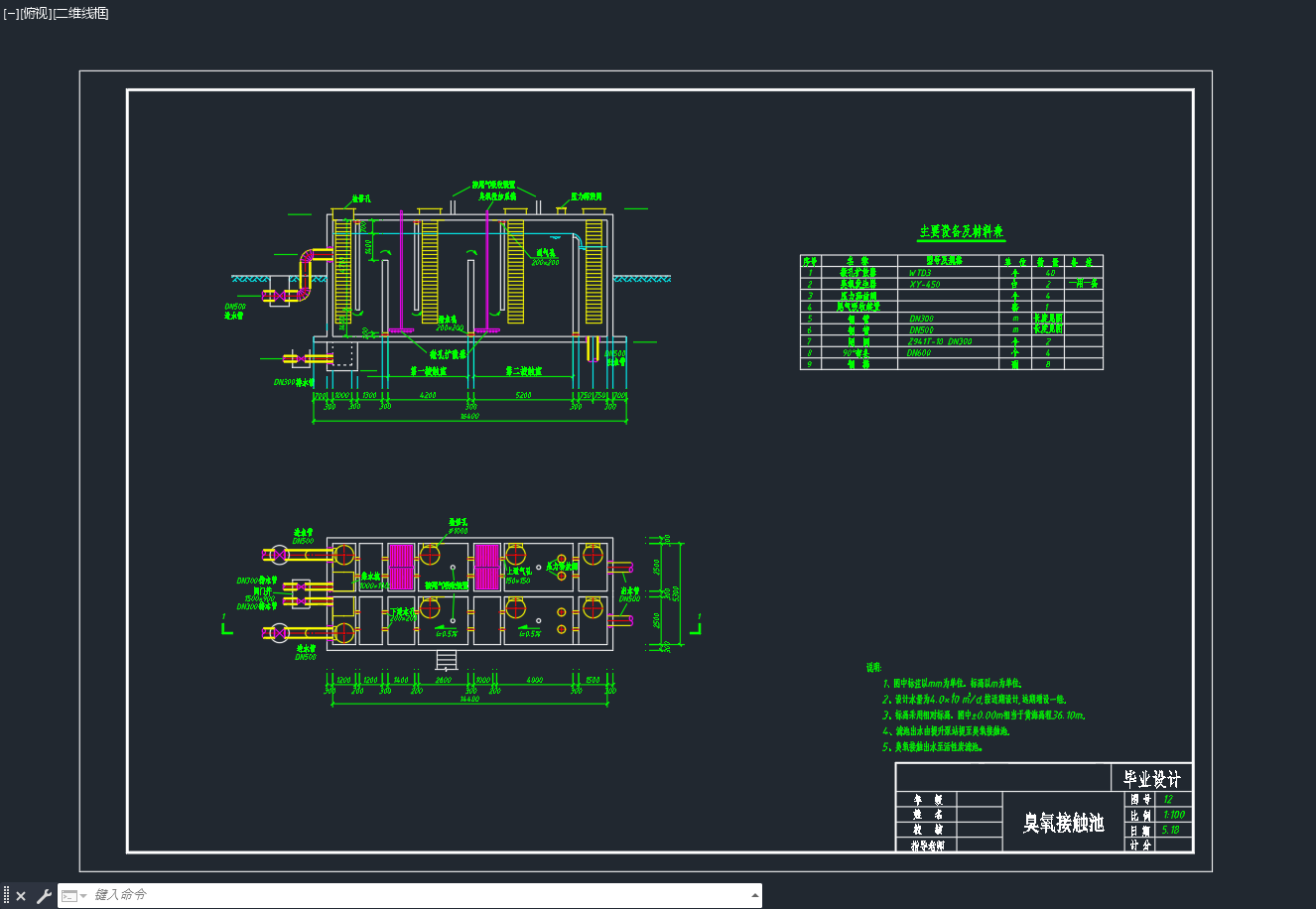Select the DN600 elbow specification cell
The image size is (1316, 909).
click(x=919, y=352)
